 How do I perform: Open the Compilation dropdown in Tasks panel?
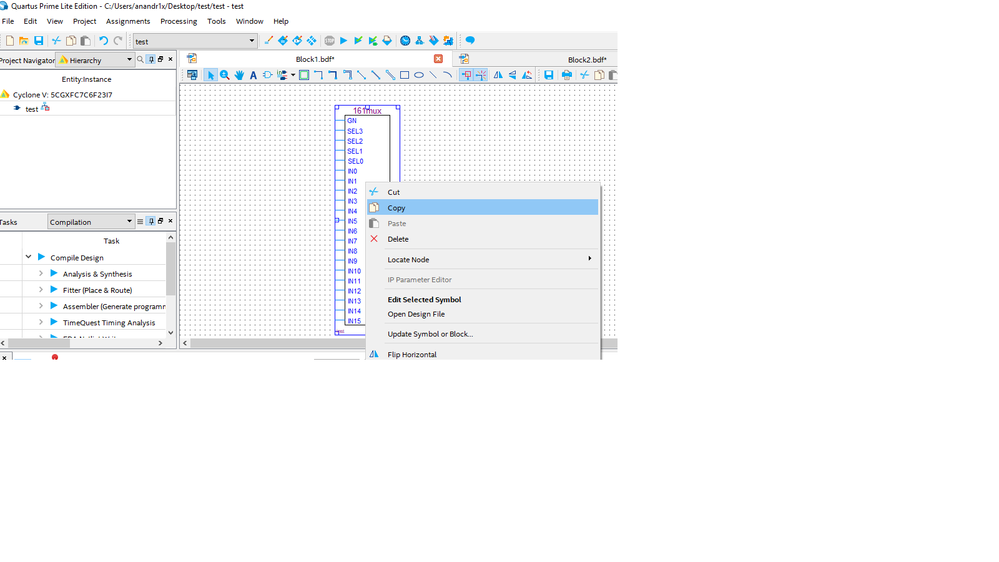point(129,222)
